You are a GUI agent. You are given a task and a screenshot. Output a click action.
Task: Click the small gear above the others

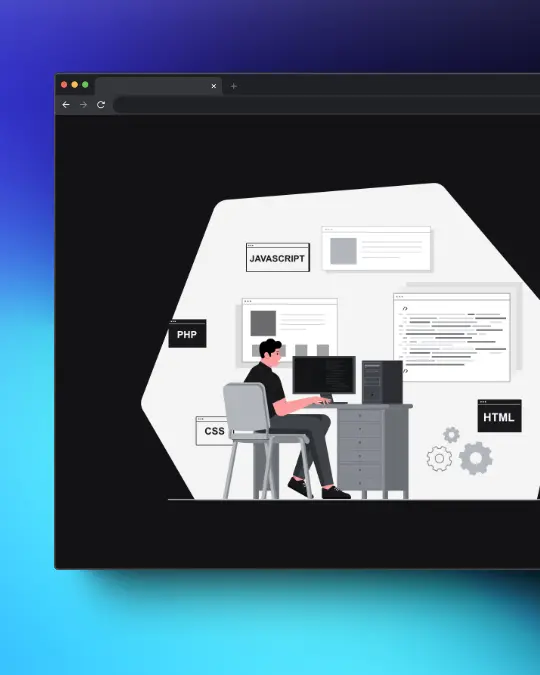[451, 435]
